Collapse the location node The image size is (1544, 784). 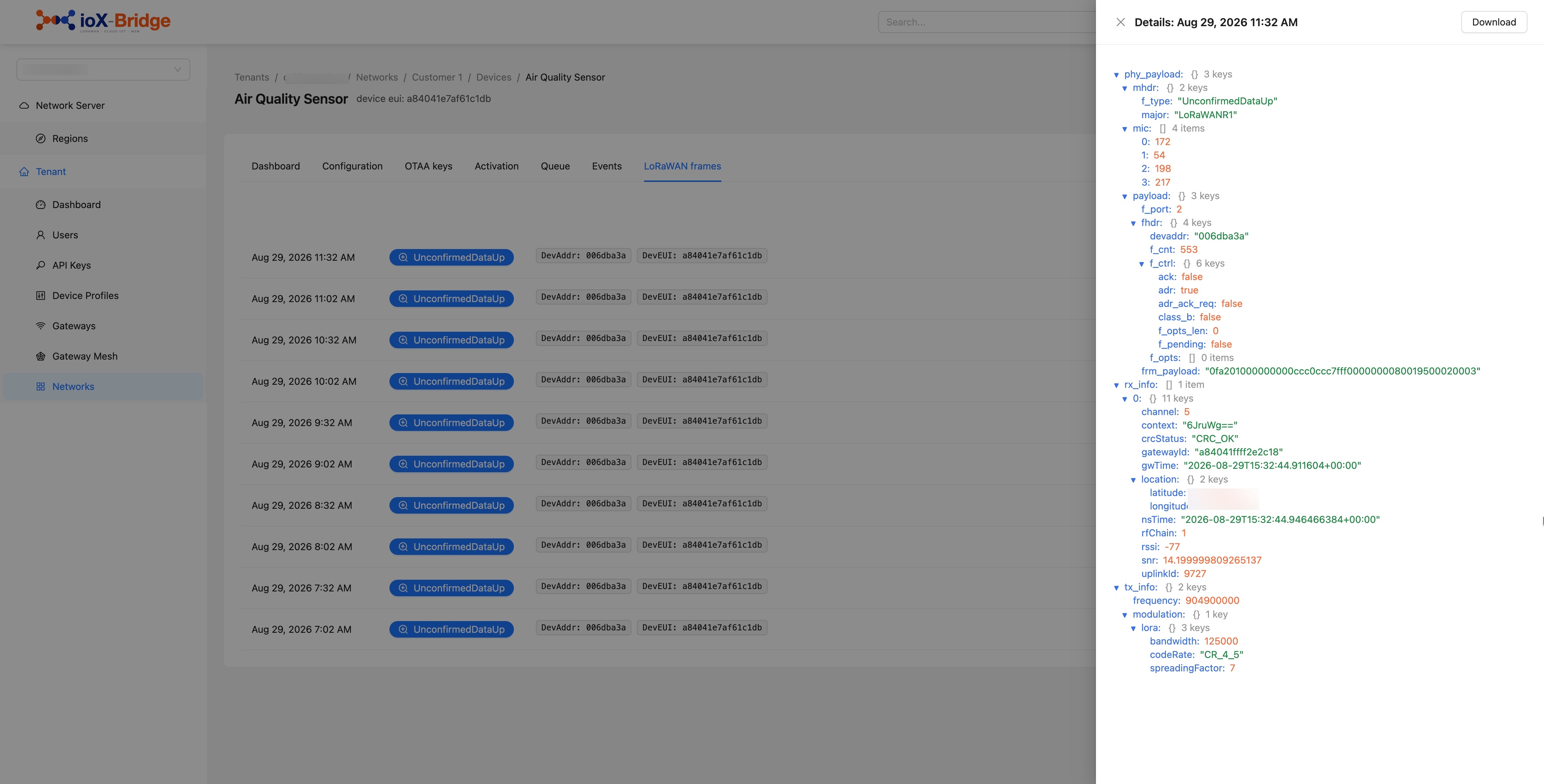pos(1133,480)
